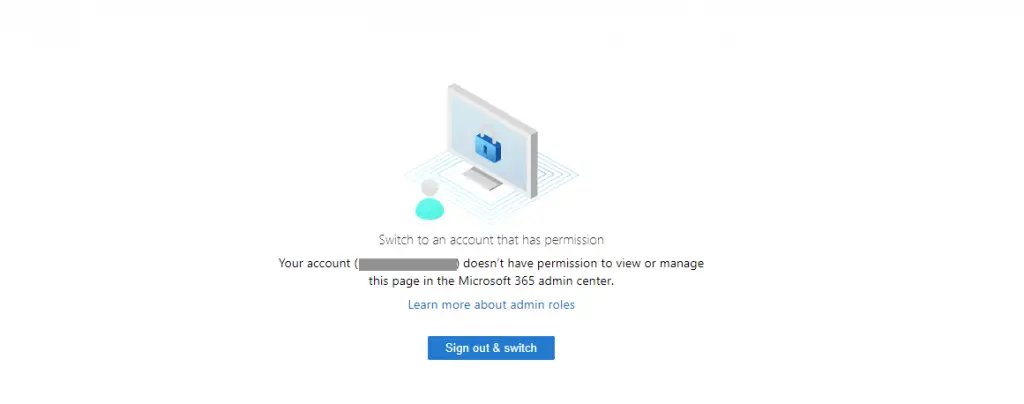The image size is (1024, 404).
Task: Click the heading Switch to an account that has permission
Action: [x=491, y=240]
